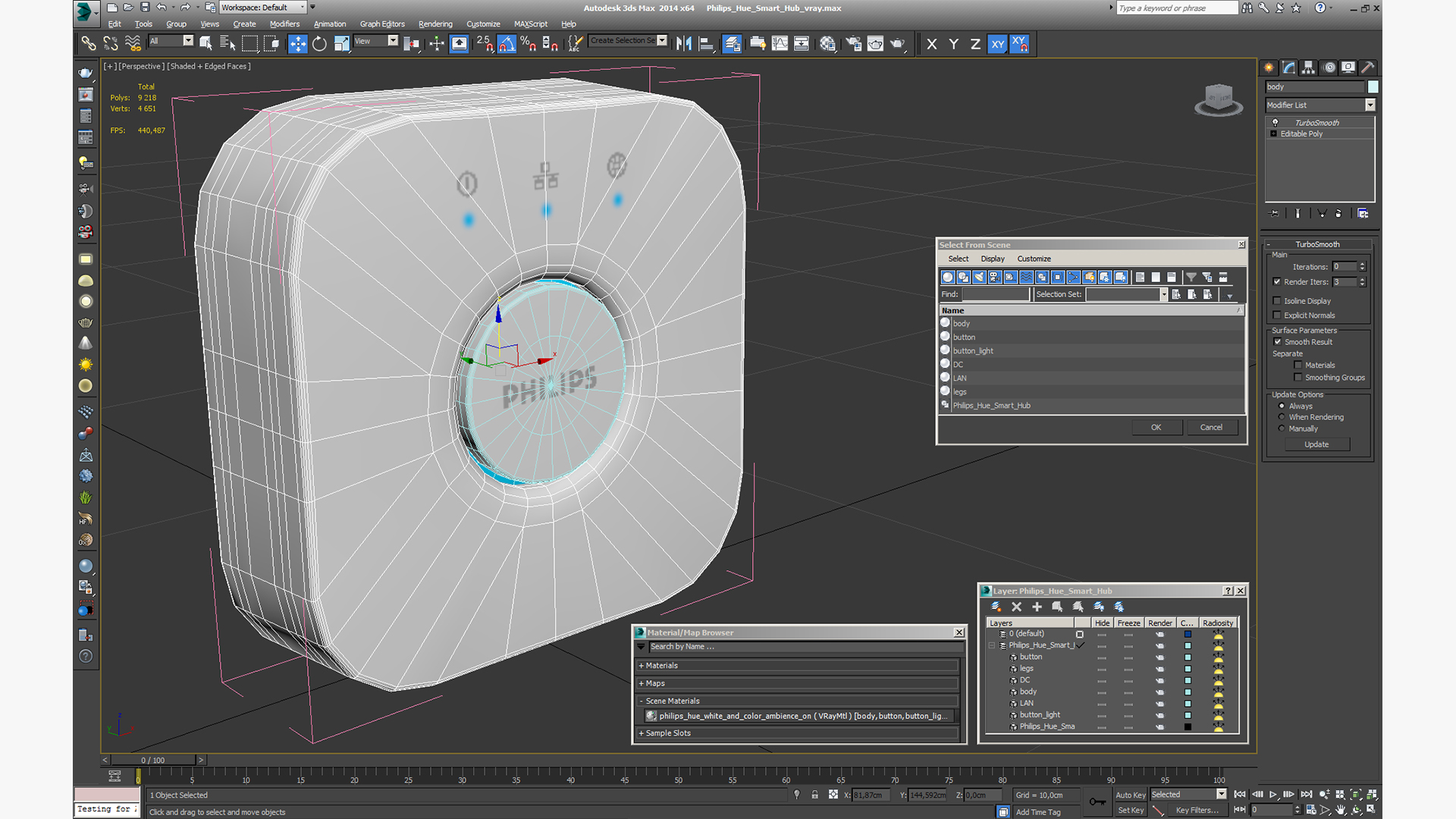The width and height of the screenshot is (1456, 819).
Task: Click OK in Select From Scene dialog
Action: pyautogui.click(x=1156, y=428)
